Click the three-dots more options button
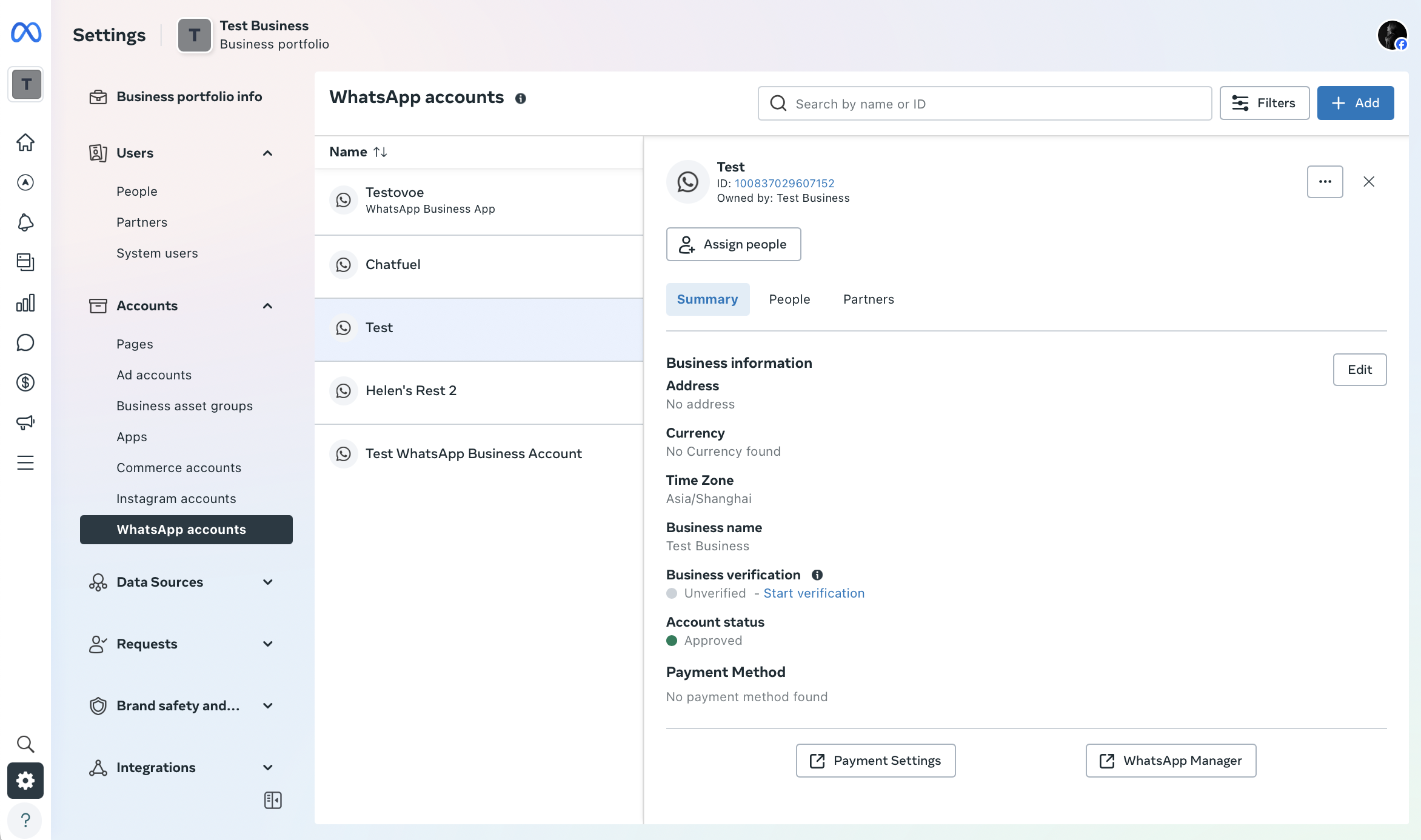 tap(1325, 182)
